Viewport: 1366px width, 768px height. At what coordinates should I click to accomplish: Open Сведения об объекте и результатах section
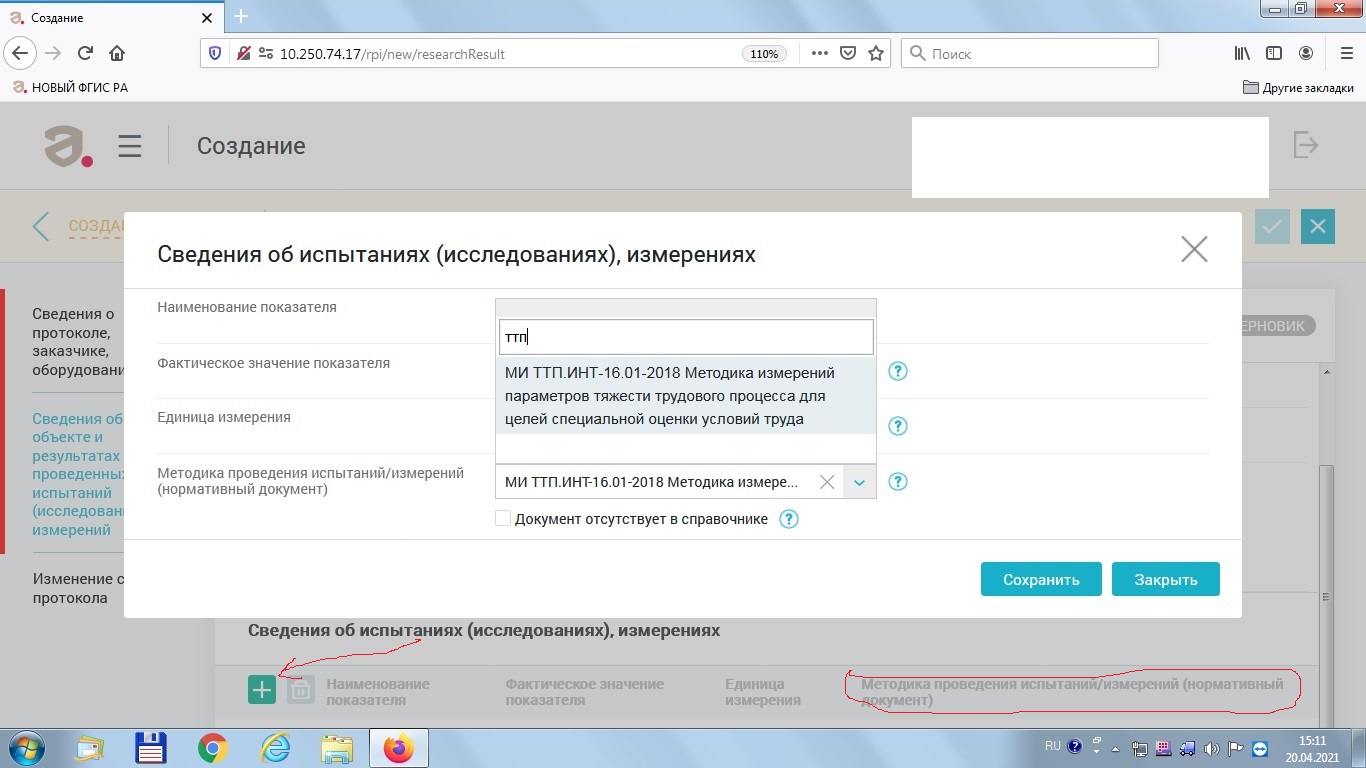(x=78, y=474)
